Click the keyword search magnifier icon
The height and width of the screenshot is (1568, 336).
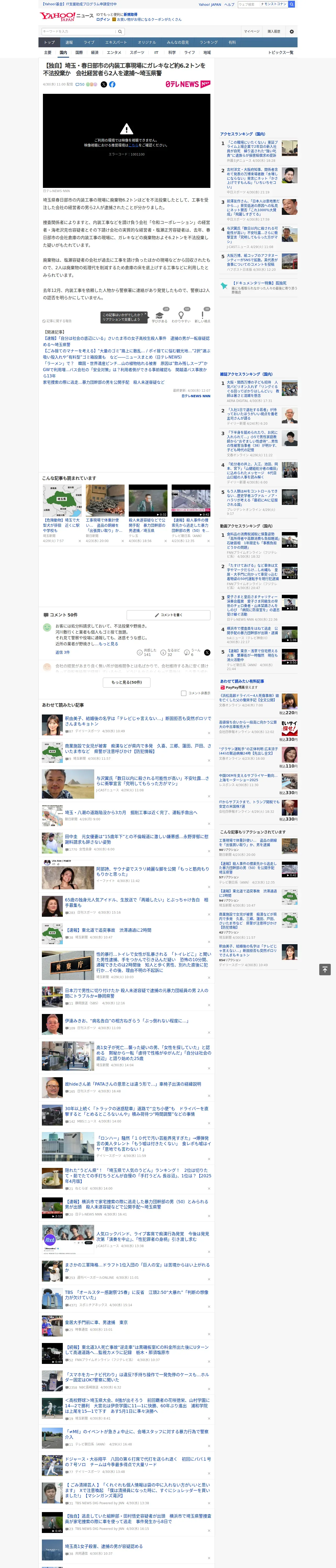(120, 32)
